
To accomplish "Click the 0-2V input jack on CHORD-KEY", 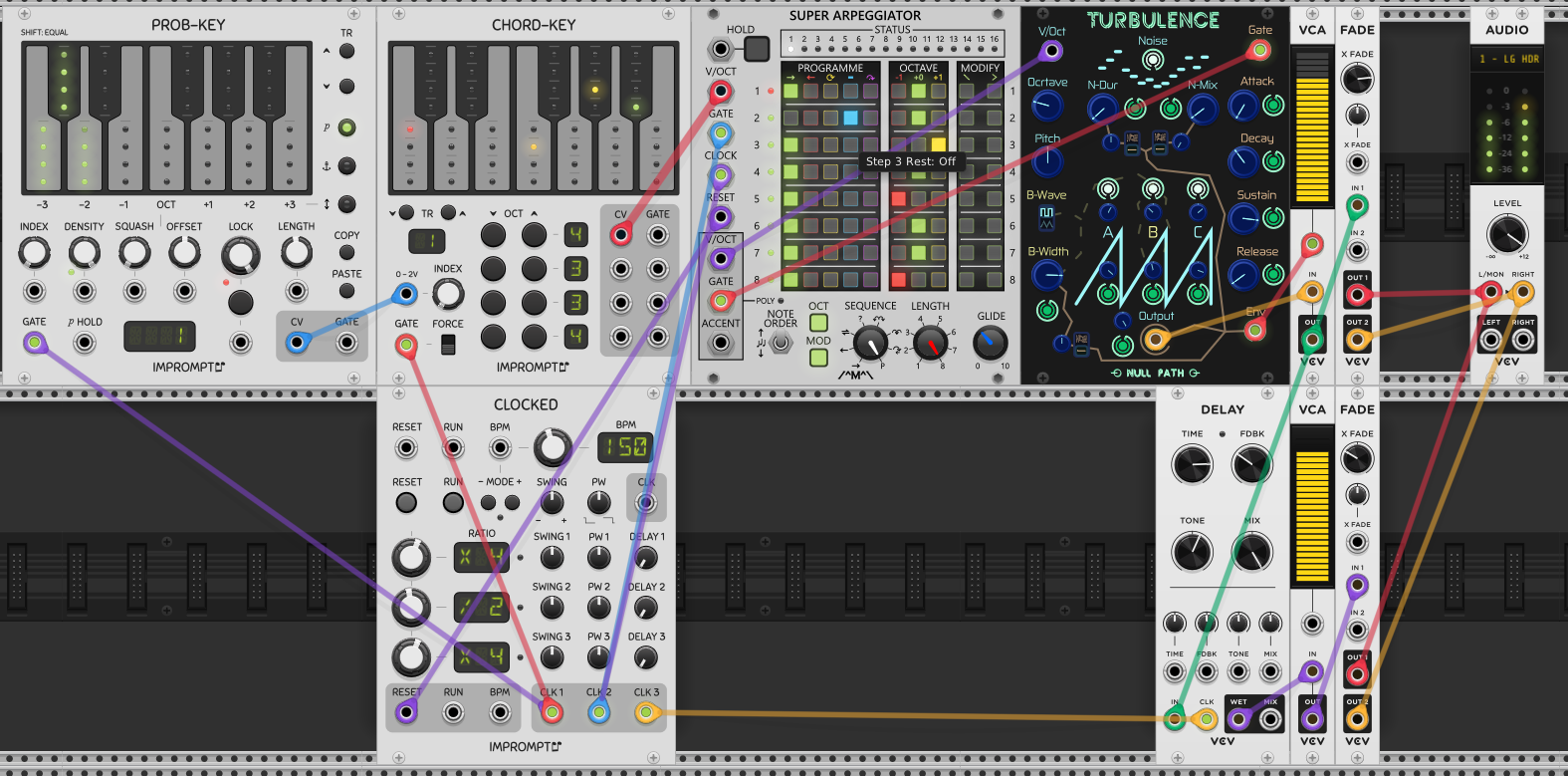I will point(405,294).
